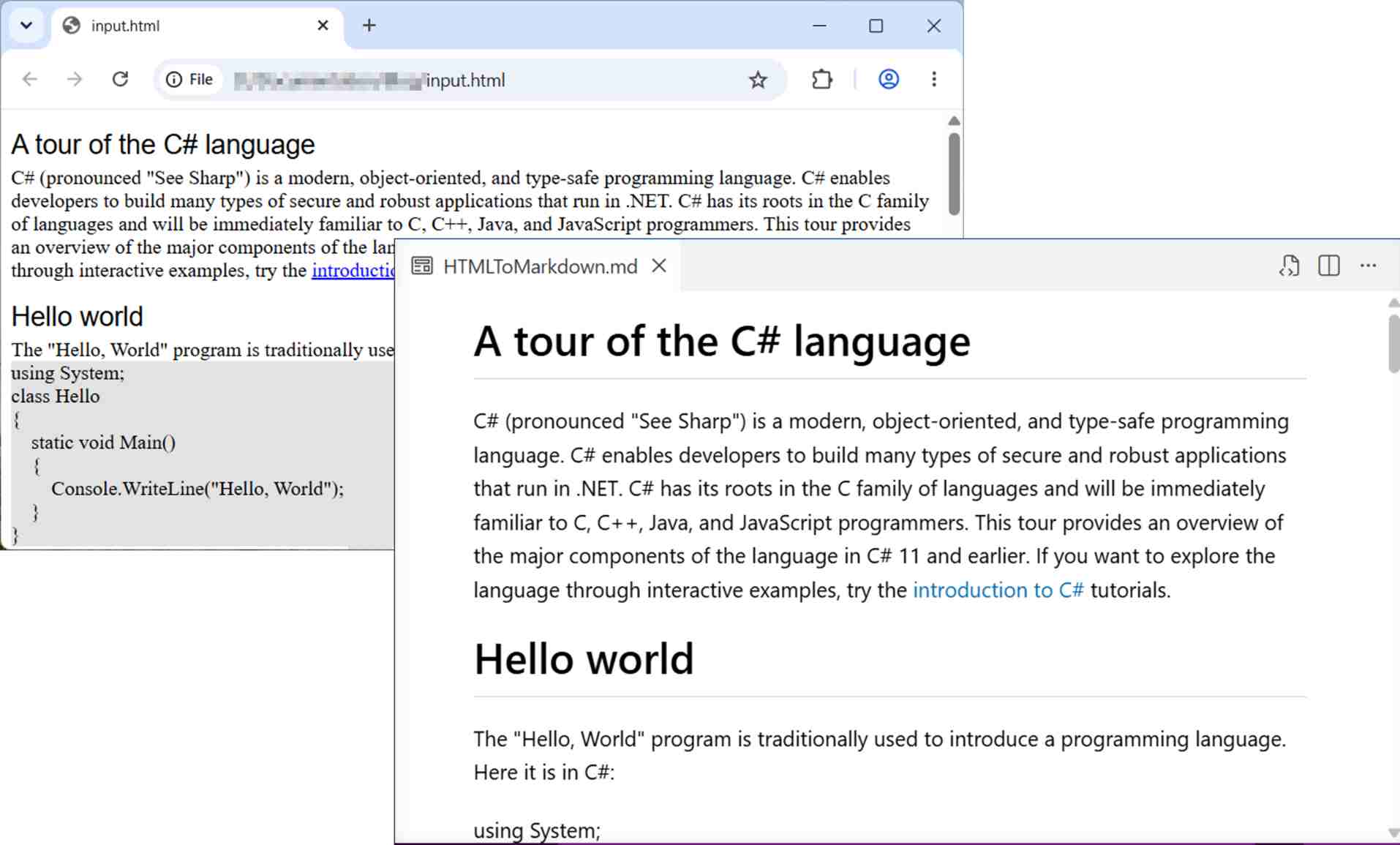This screenshot has height=845, width=1400.
Task: Click 'using System;' line in markdown preview
Action: 537,831
